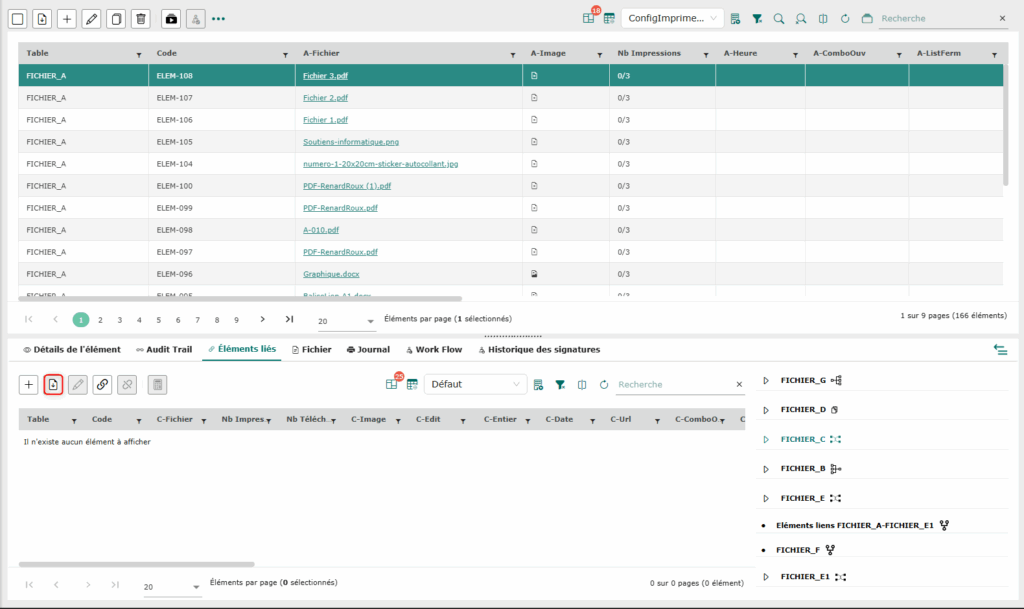1024x609 pixels.
Task: Open the Défaut view dropdown
Action: coord(475,384)
